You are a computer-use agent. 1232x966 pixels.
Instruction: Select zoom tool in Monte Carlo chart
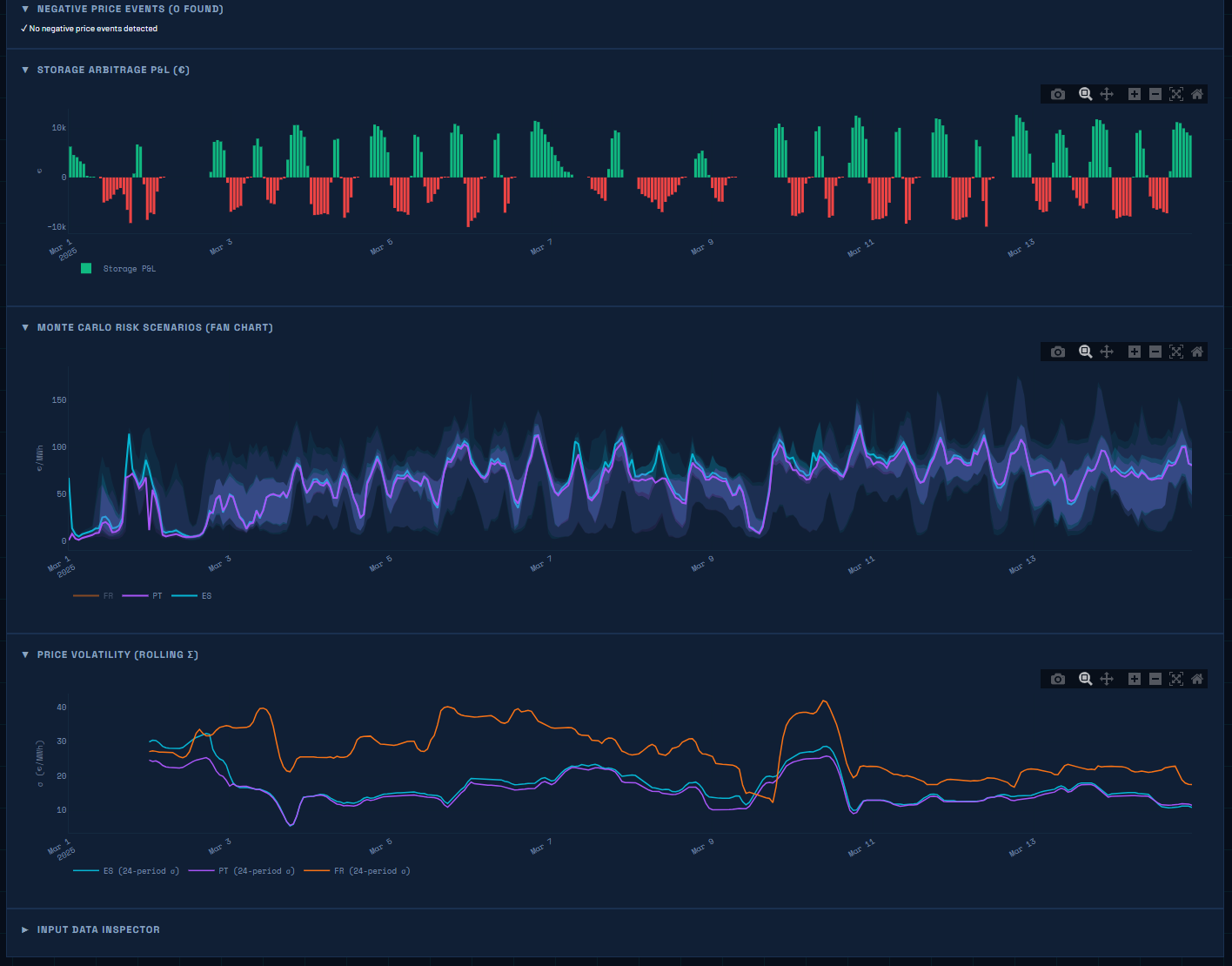pos(1086,352)
